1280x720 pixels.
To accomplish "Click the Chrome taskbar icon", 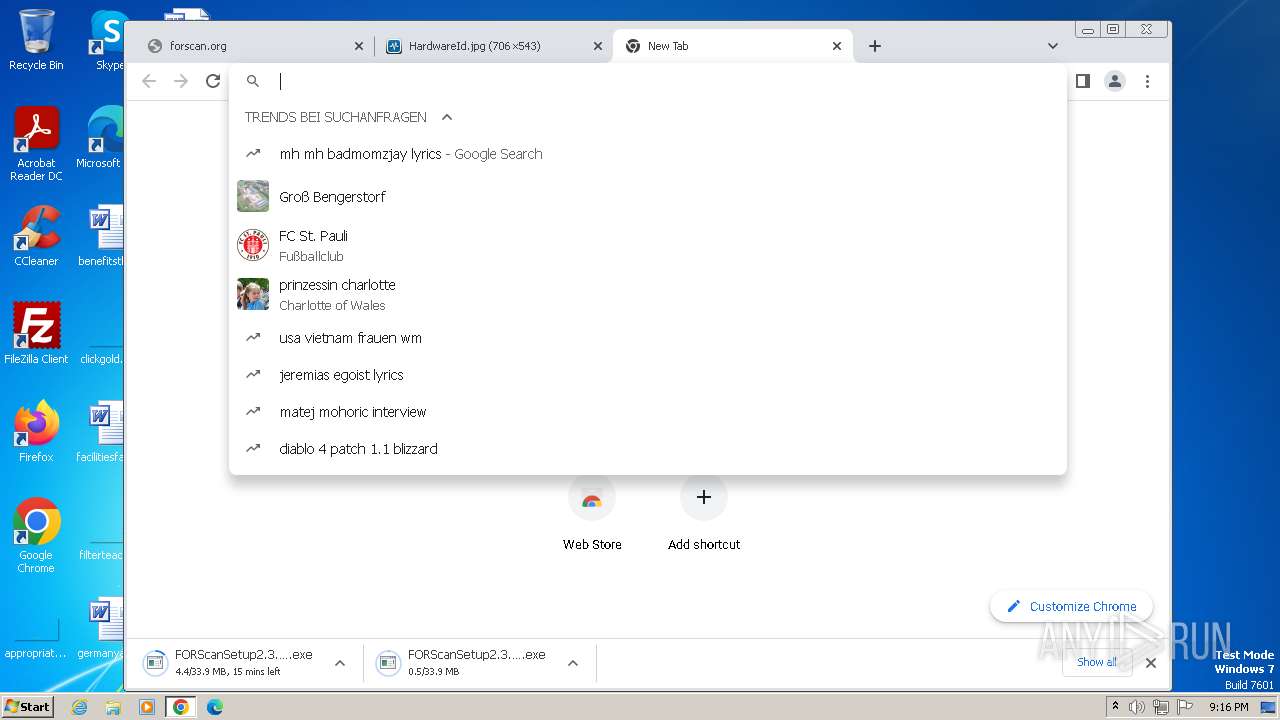I will 180,707.
